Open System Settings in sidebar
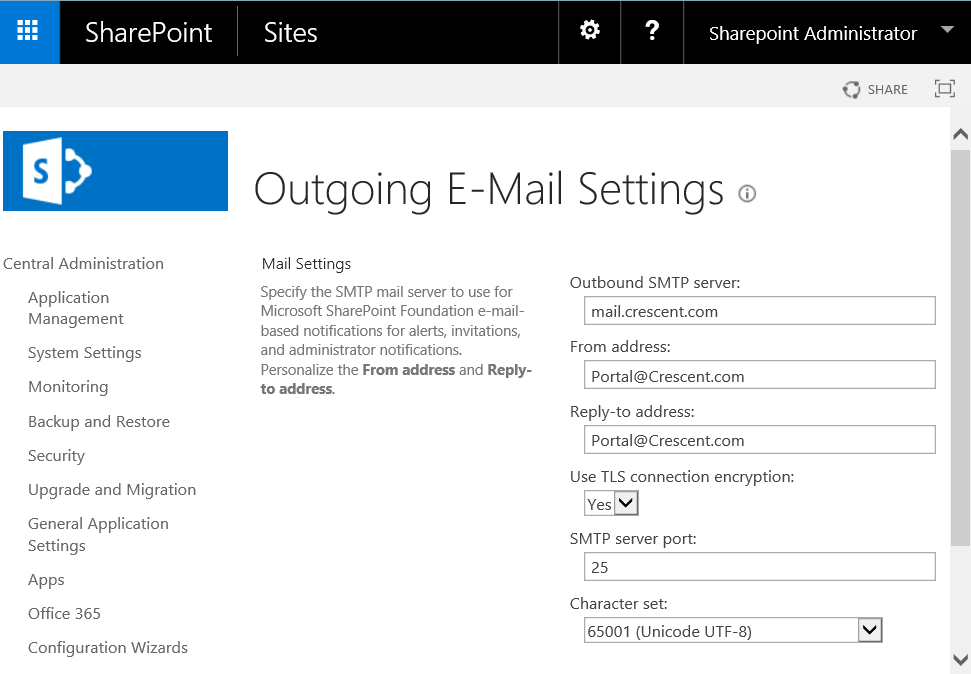The height and width of the screenshot is (674, 971). coord(84,353)
